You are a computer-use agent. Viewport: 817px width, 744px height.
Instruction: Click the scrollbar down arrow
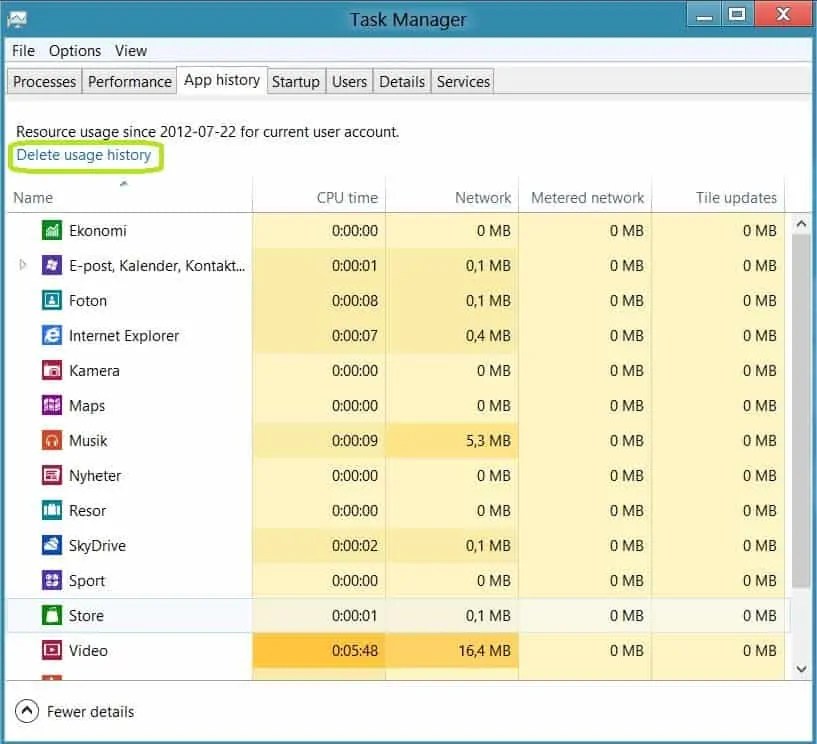(802, 668)
